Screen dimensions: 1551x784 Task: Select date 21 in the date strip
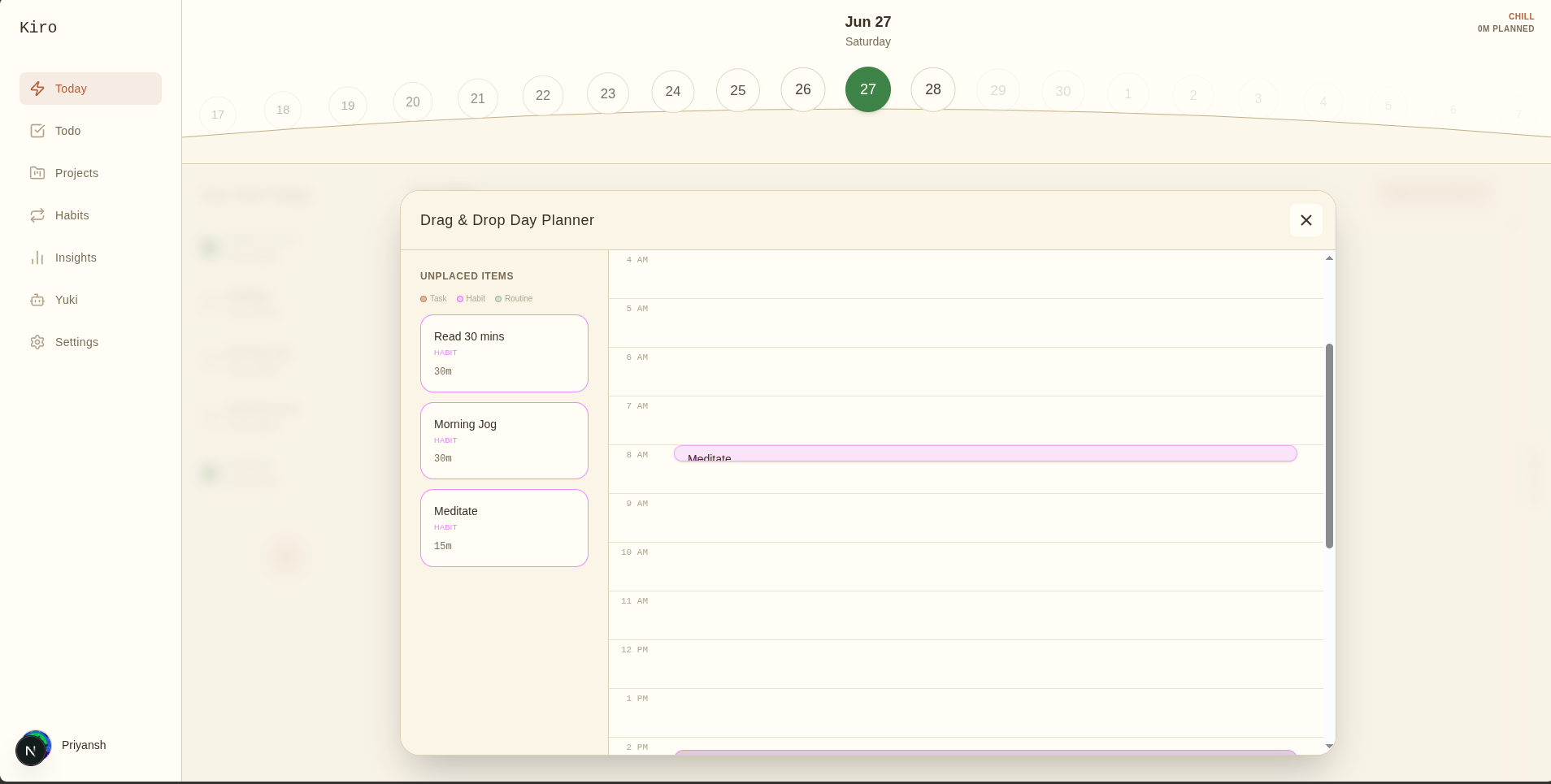click(x=478, y=98)
